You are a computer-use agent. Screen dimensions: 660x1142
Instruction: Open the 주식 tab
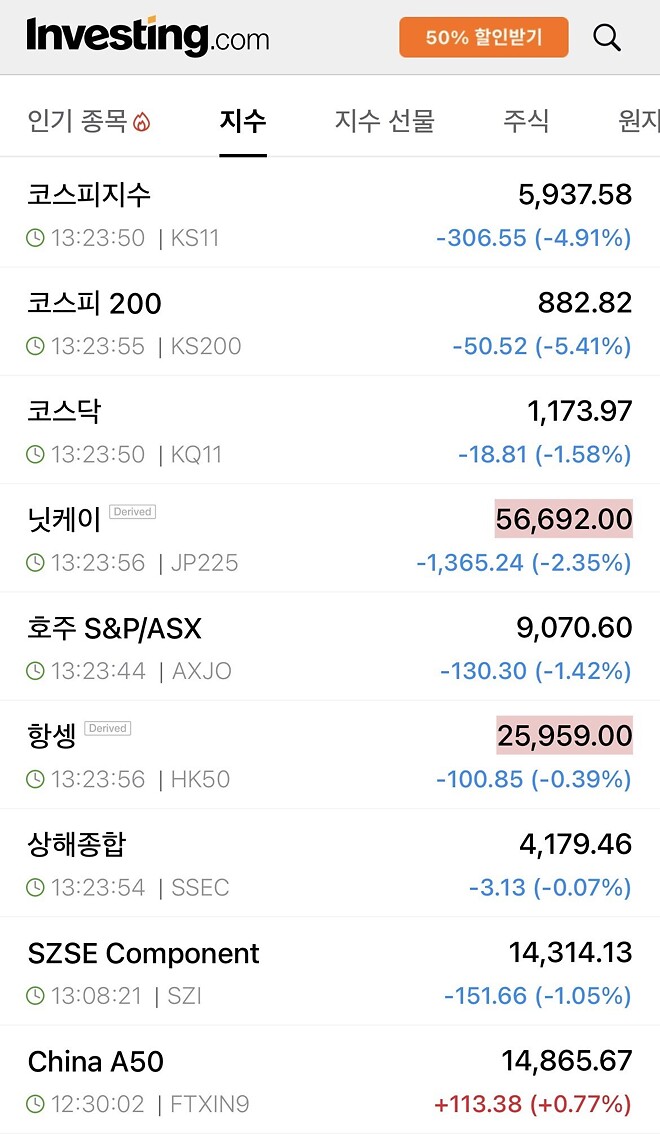(527, 119)
